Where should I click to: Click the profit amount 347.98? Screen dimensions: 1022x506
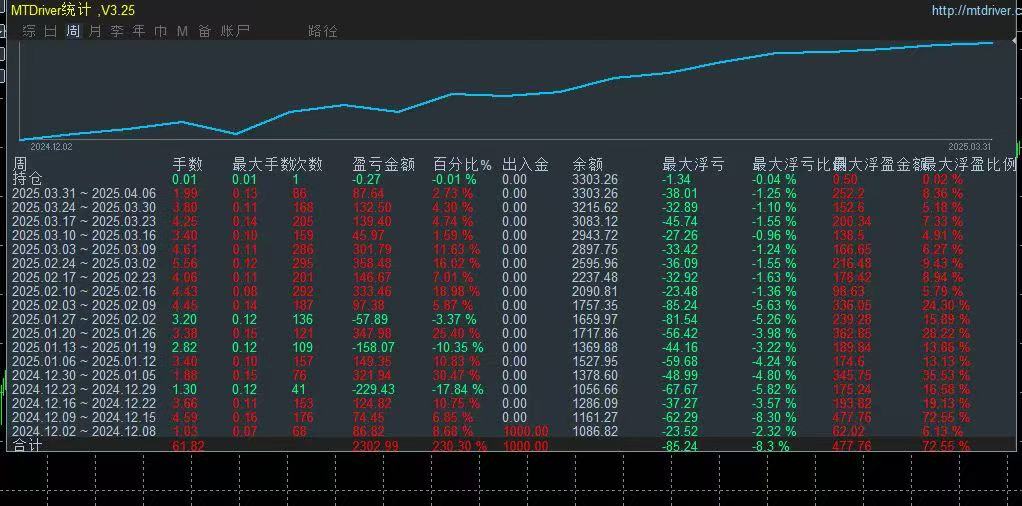pyautogui.click(x=372, y=333)
